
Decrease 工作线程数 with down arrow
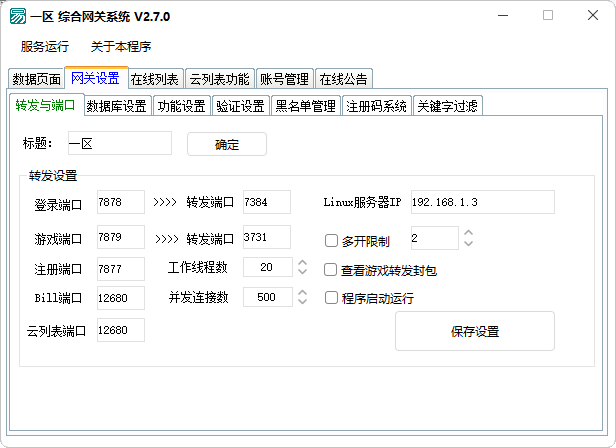tap(303, 272)
